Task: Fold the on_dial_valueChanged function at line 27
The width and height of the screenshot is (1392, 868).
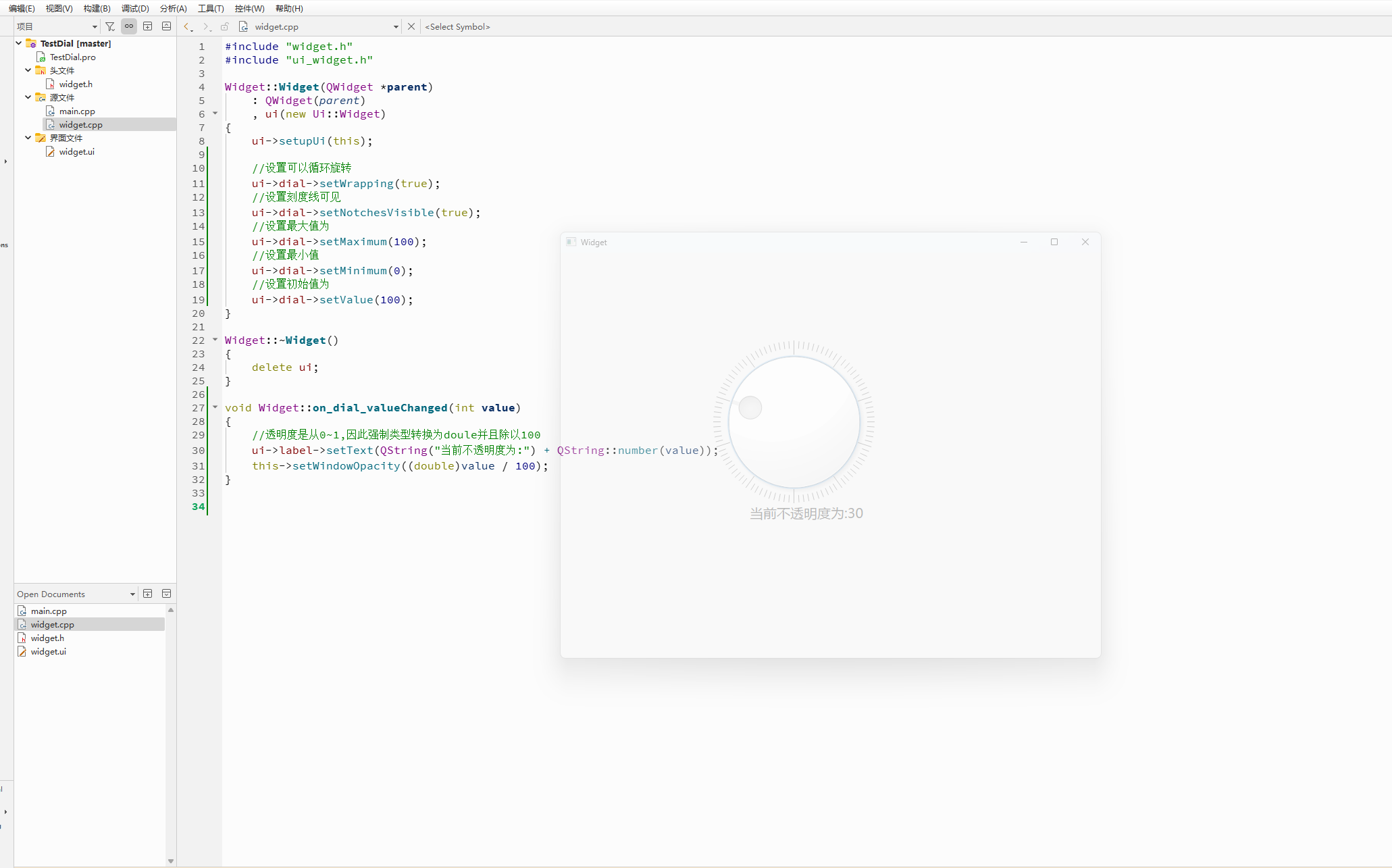Action: 215,407
